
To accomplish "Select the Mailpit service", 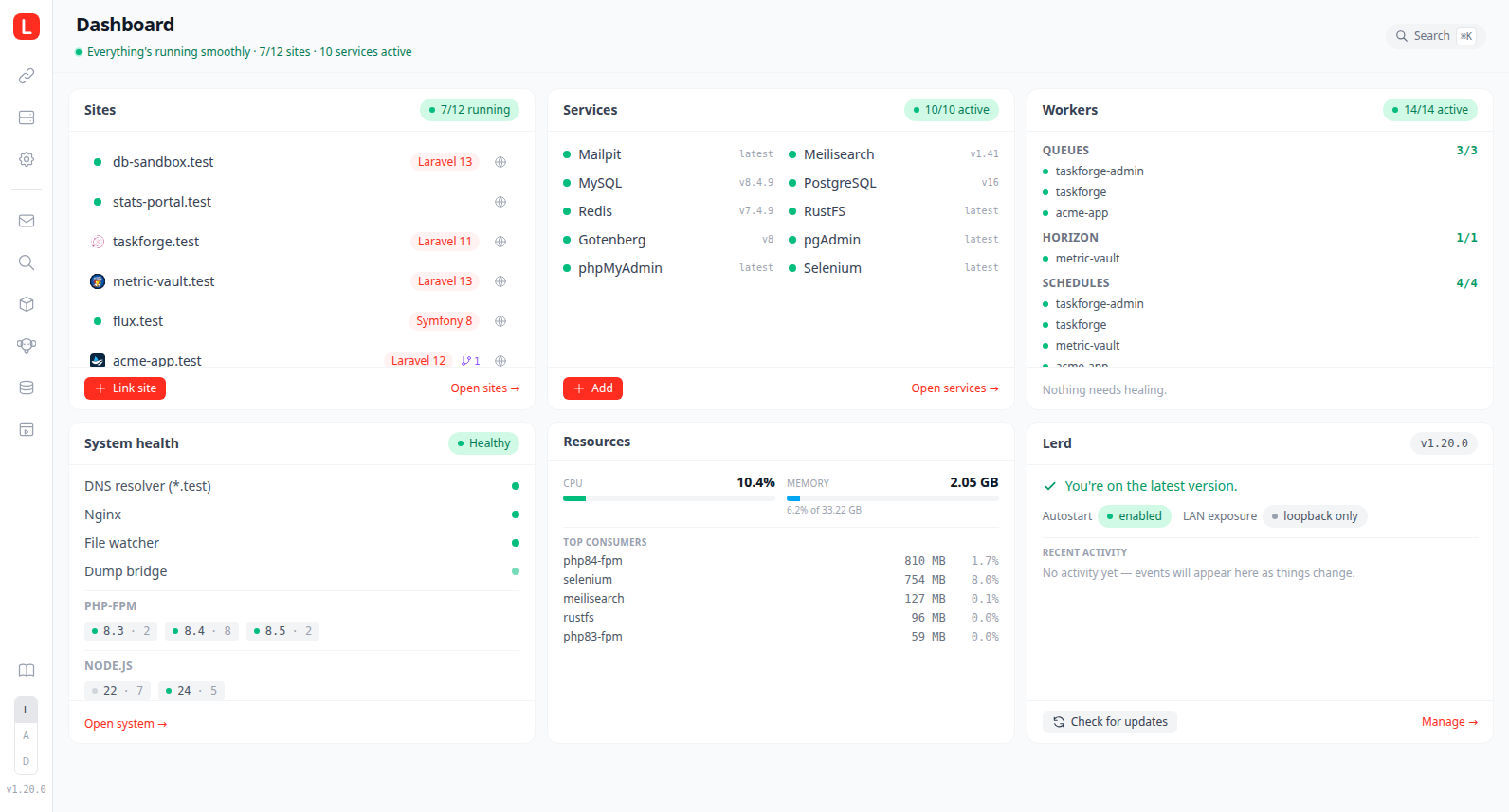I will (668, 154).
